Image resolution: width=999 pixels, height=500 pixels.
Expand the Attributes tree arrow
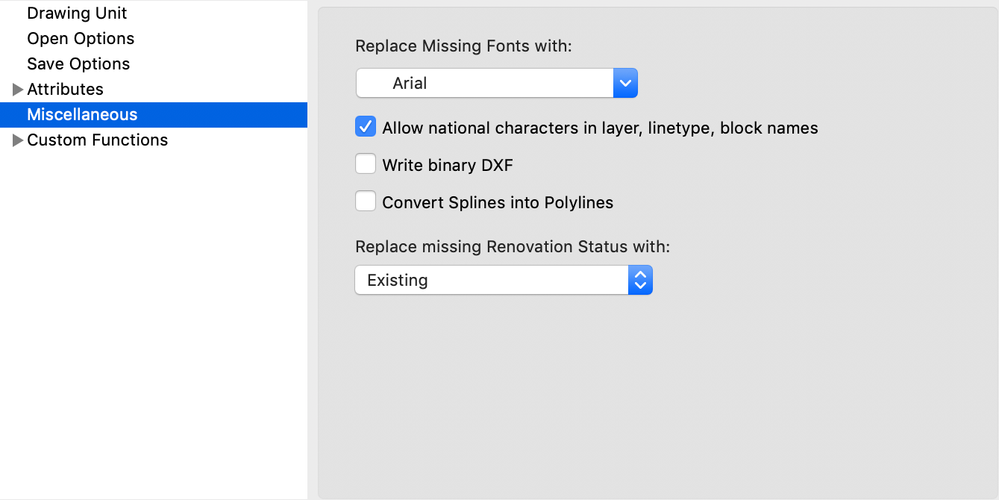[x=17, y=90]
